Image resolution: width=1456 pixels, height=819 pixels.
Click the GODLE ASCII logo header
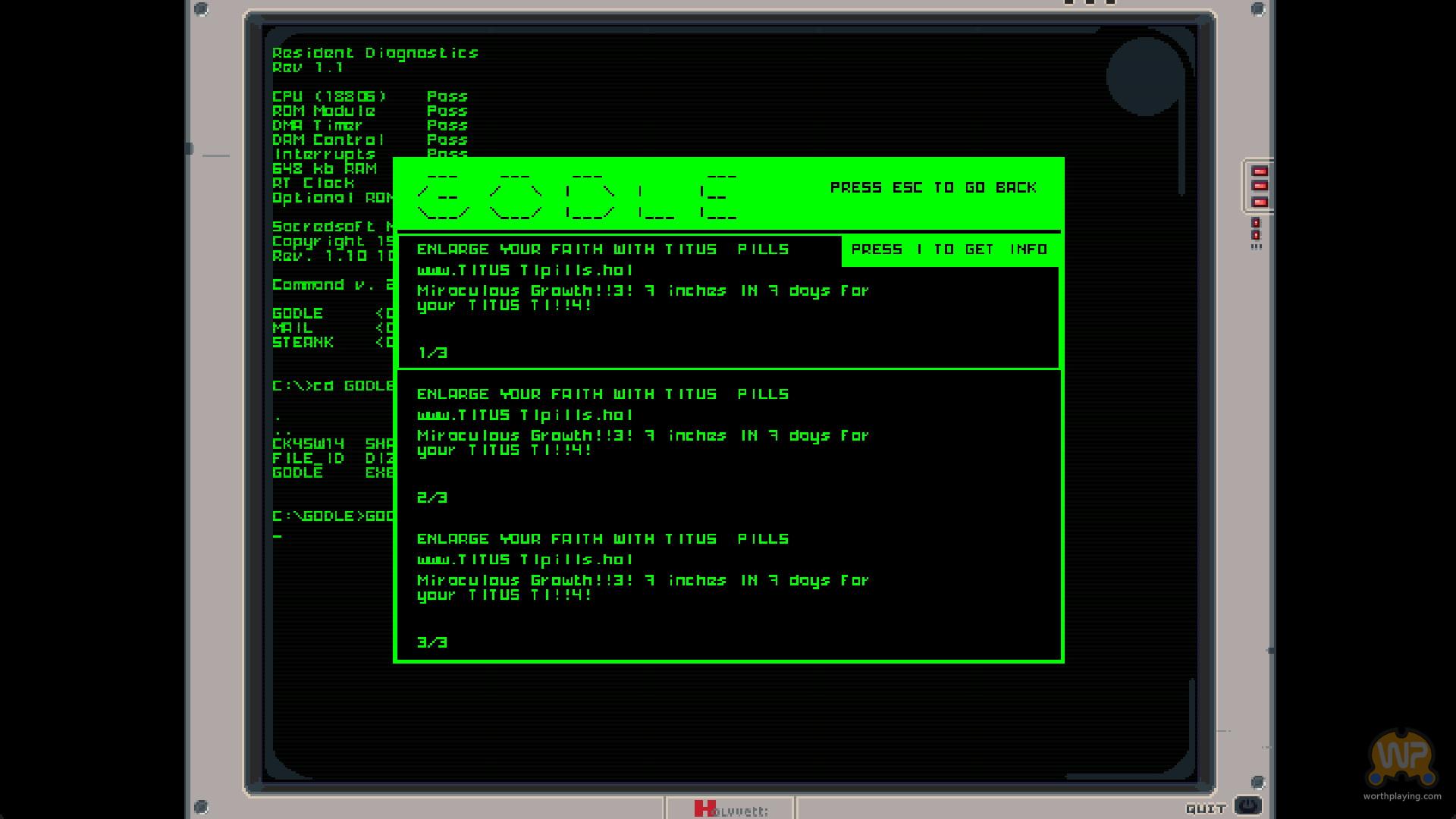(x=576, y=196)
